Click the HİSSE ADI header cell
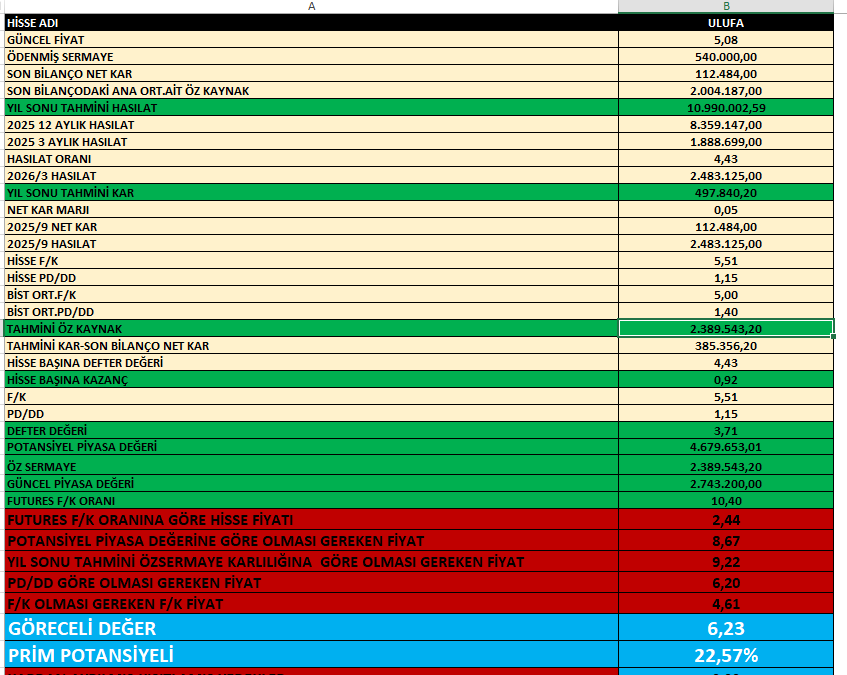 [311, 23]
